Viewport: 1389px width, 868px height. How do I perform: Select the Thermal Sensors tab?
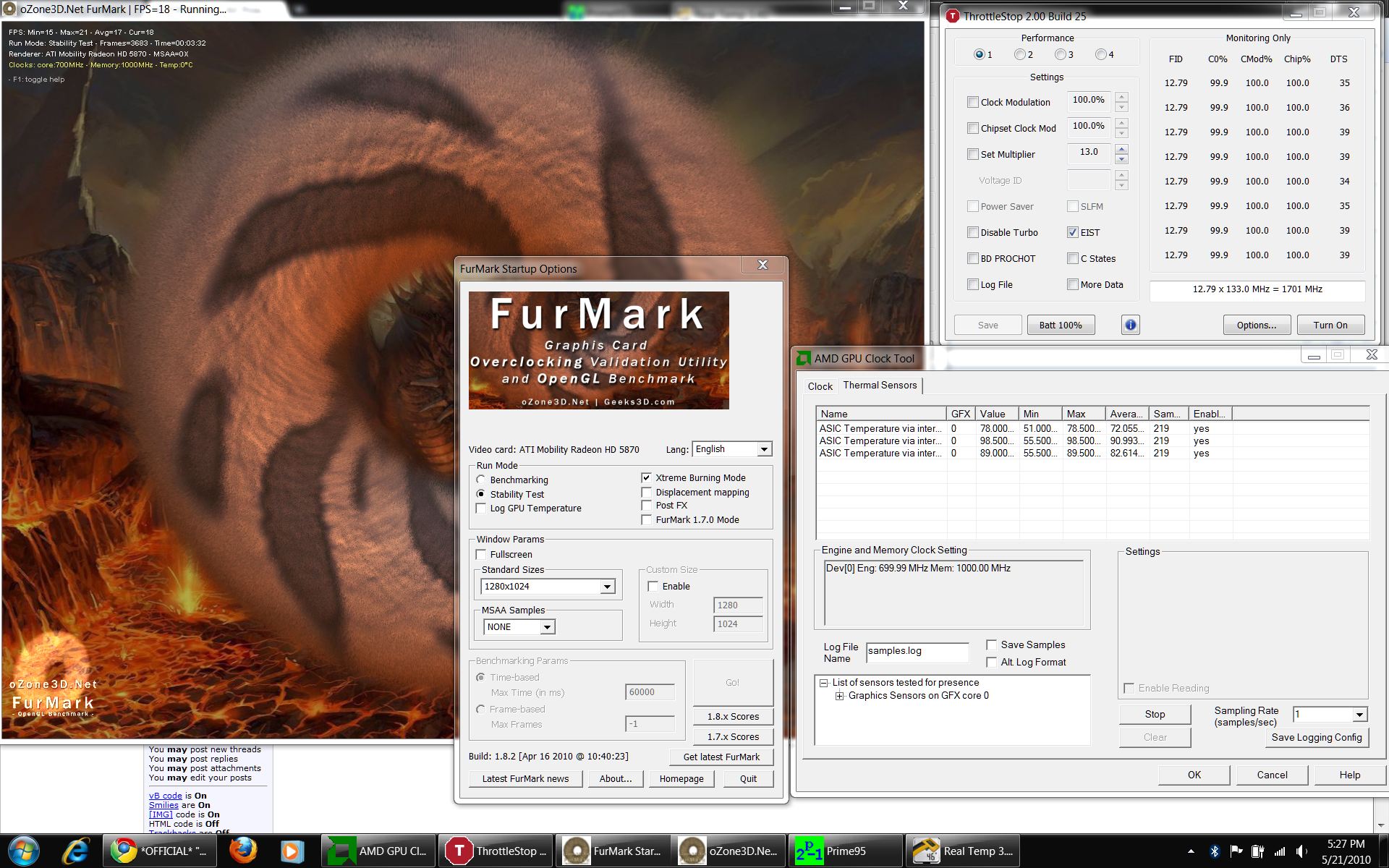pyautogui.click(x=880, y=385)
